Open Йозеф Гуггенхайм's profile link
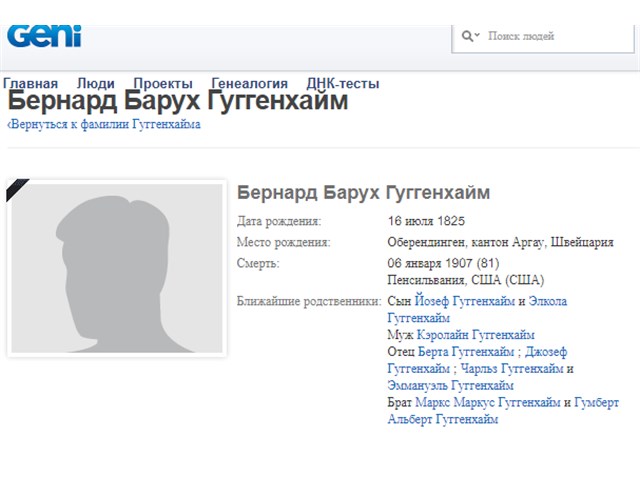The height and width of the screenshot is (480, 640). pos(465,301)
